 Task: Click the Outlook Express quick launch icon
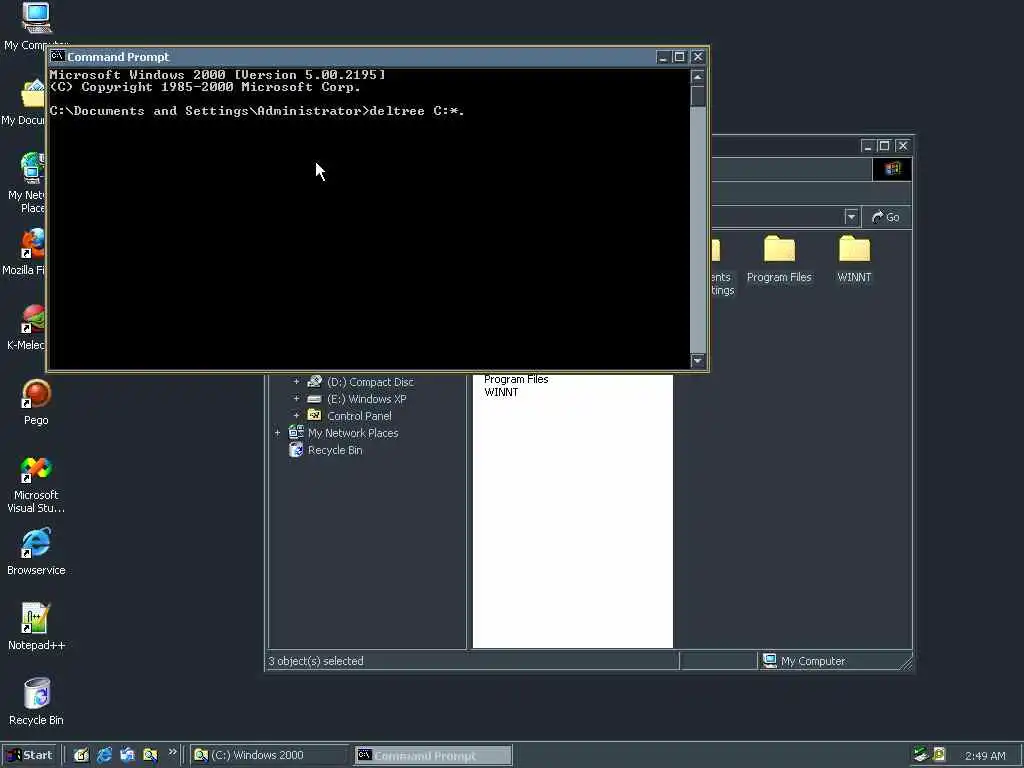click(127, 755)
